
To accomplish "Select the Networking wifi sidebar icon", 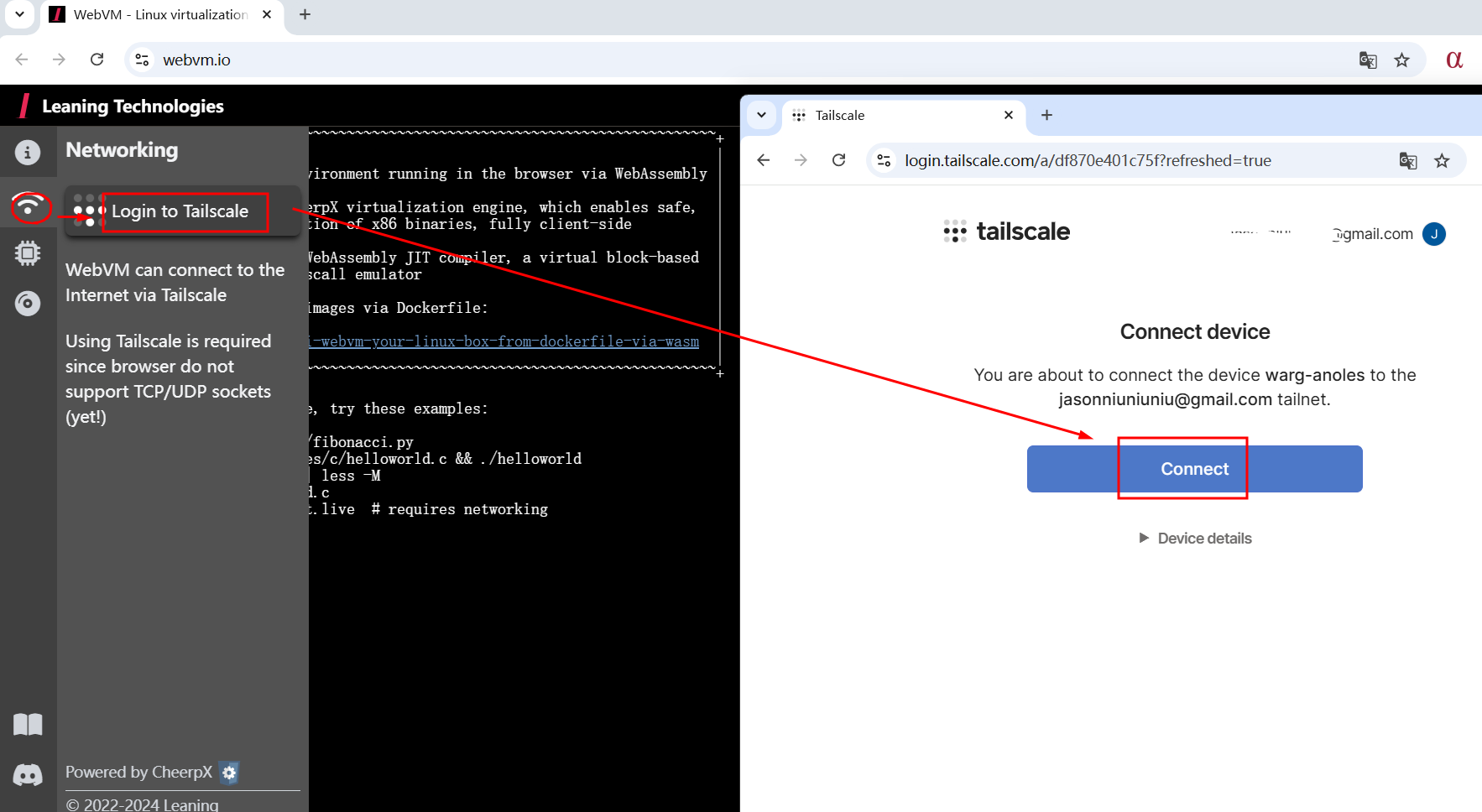I will (x=29, y=206).
